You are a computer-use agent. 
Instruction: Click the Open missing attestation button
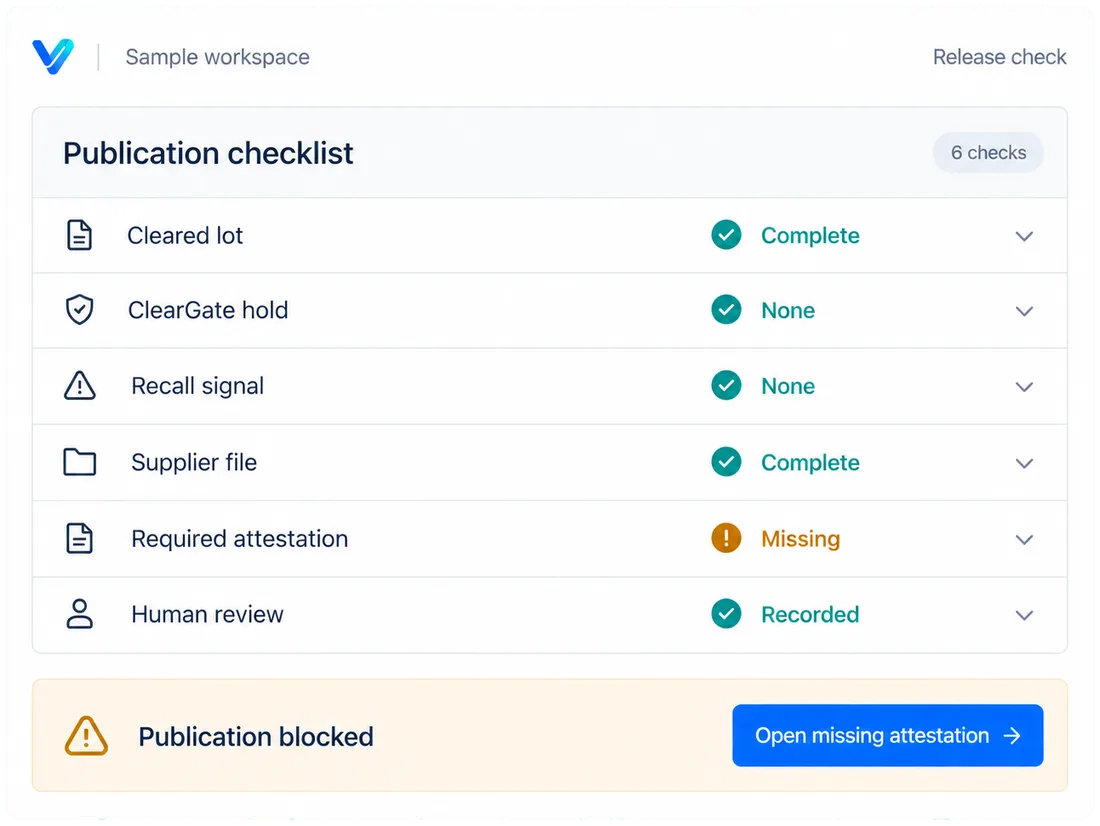tap(887, 735)
